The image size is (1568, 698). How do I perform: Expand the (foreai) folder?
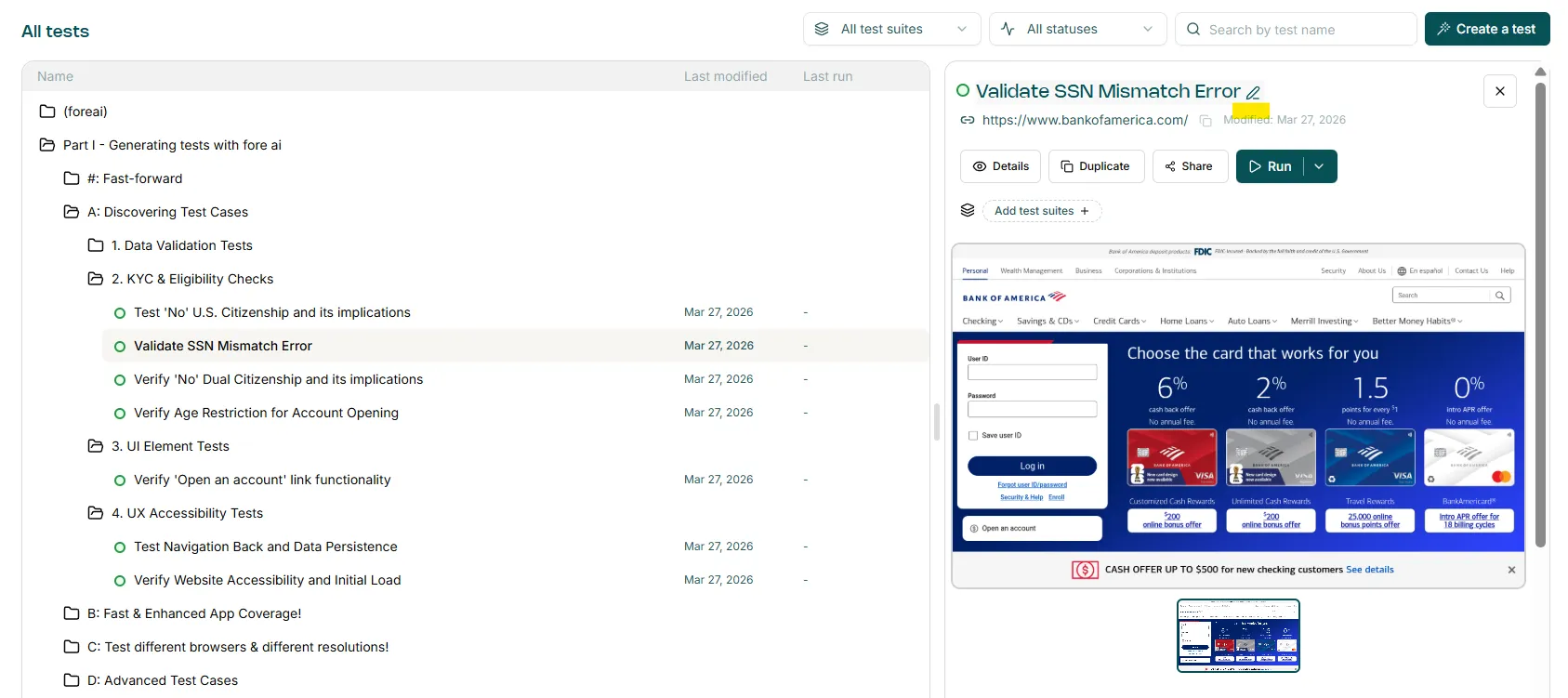click(x=86, y=112)
